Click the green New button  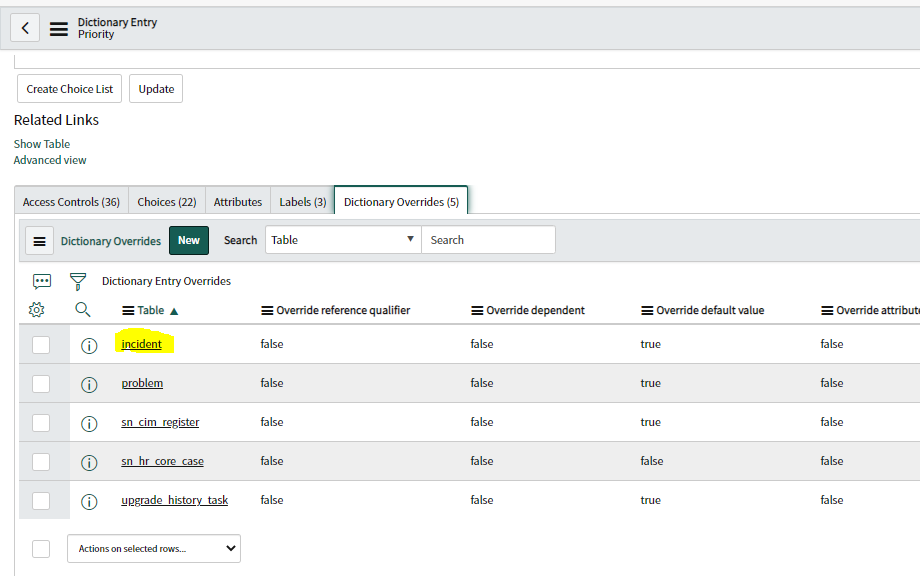[189, 240]
